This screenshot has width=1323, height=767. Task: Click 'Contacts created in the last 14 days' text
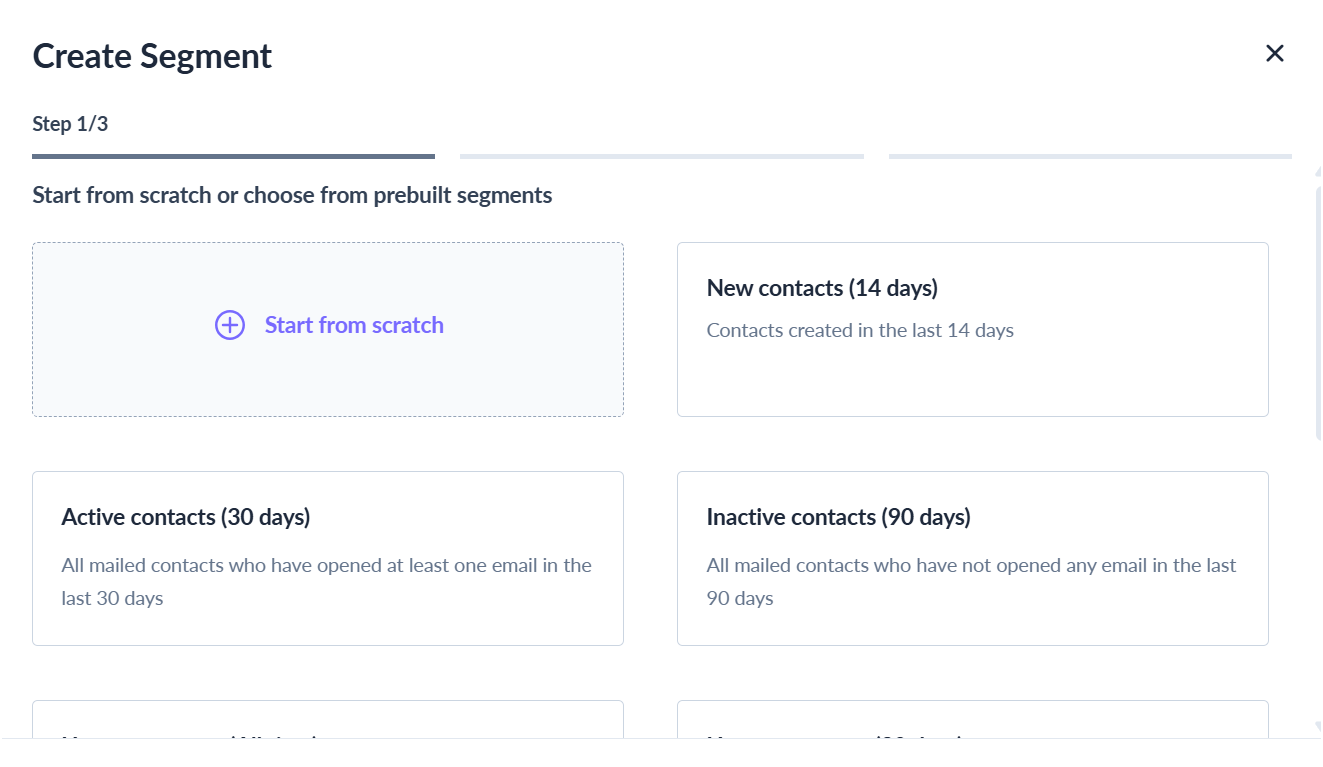pyautogui.click(x=860, y=330)
